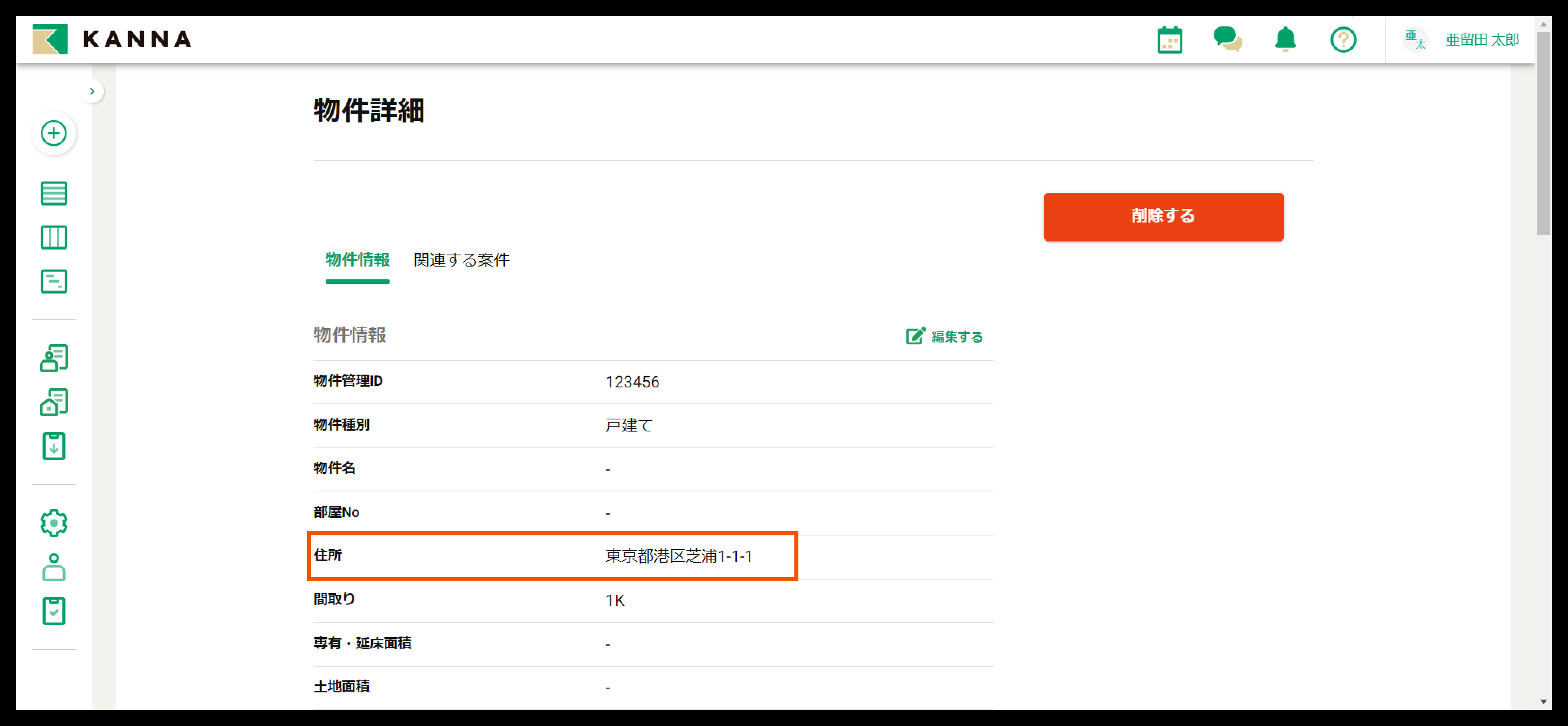Expand the sidebar with chevron arrow

92,91
